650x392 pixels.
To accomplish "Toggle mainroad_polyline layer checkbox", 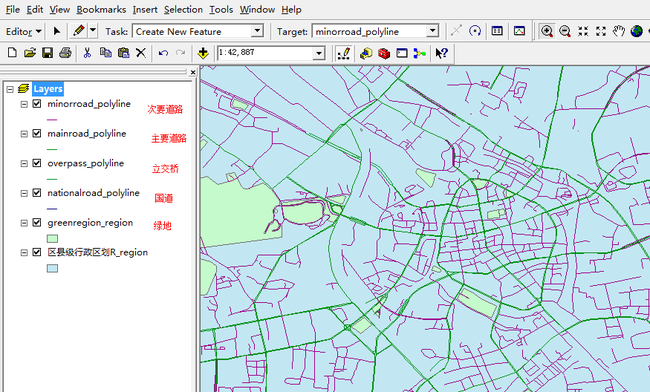I will click(37, 133).
